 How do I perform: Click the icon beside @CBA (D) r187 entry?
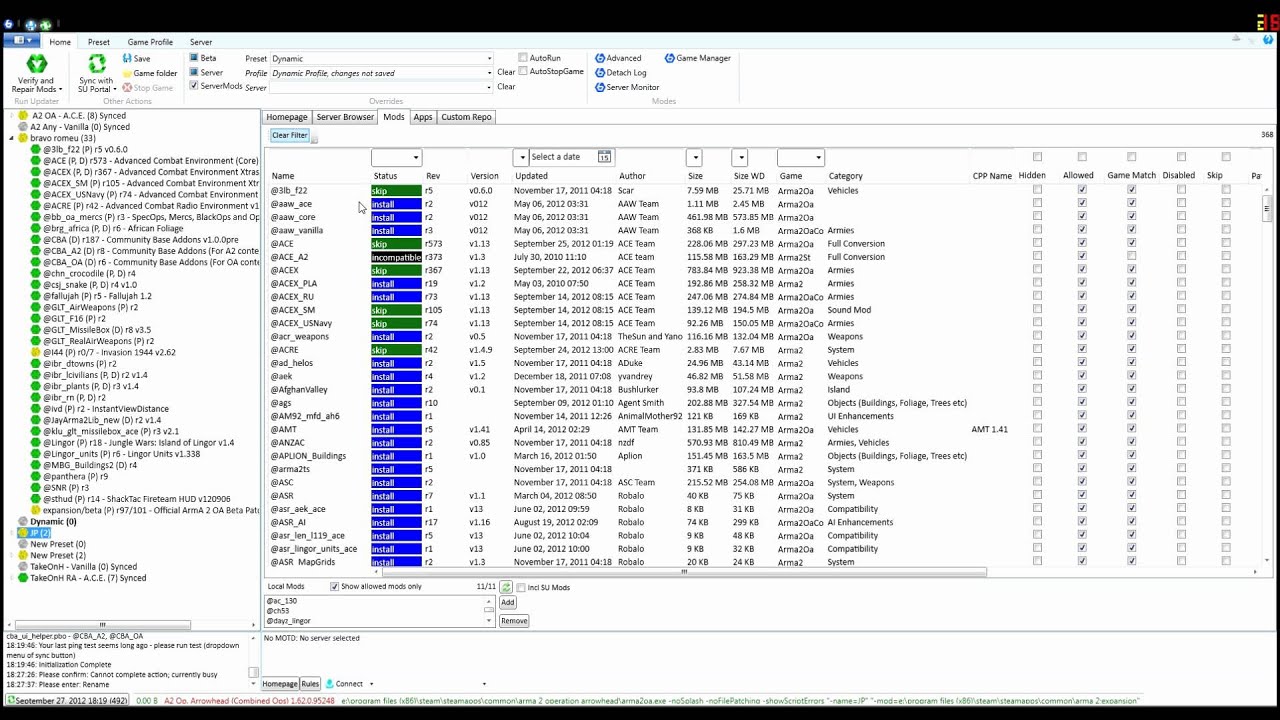[x=36, y=240]
